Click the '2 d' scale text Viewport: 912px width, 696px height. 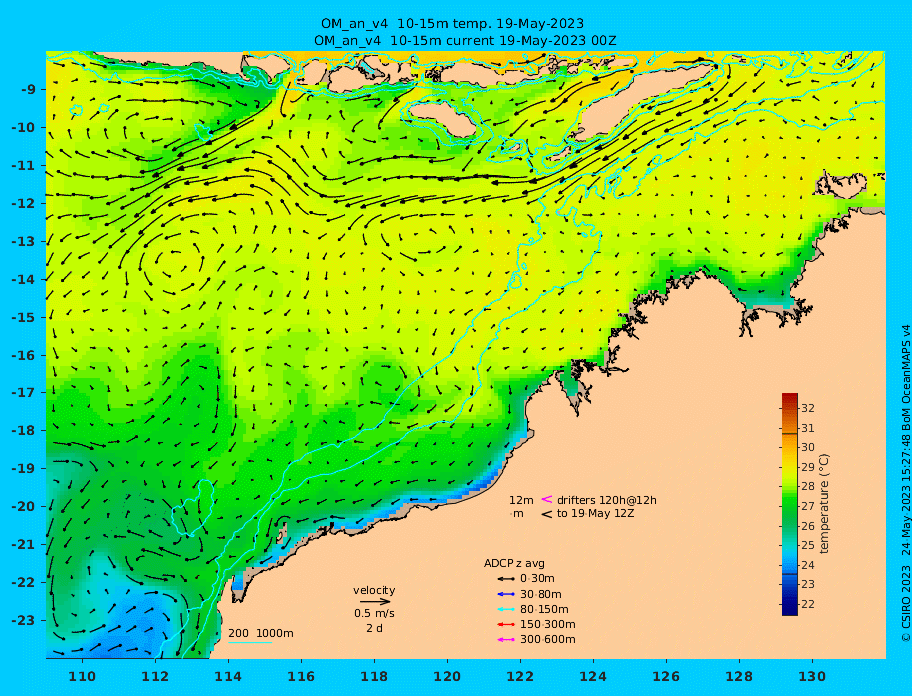coord(374,629)
